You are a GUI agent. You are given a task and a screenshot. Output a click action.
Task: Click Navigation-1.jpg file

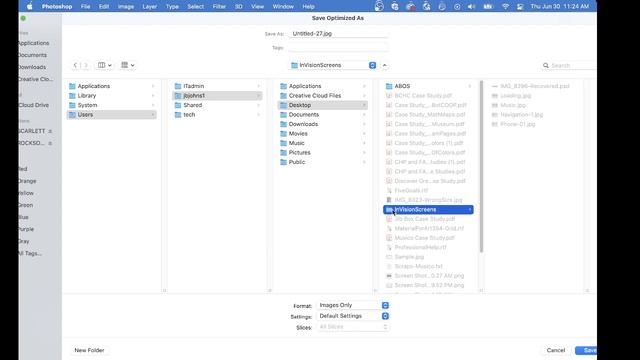click(x=522, y=115)
